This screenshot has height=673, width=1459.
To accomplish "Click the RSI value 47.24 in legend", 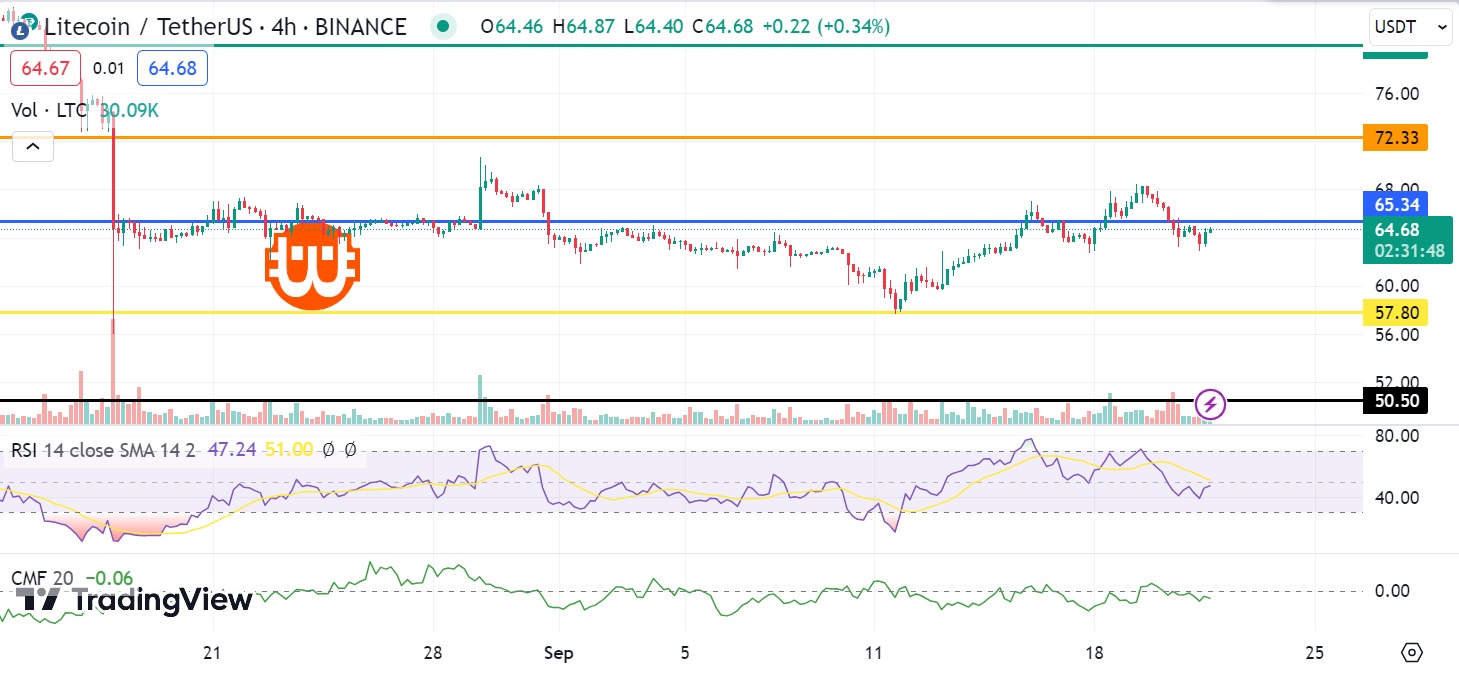I will pos(231,451).
